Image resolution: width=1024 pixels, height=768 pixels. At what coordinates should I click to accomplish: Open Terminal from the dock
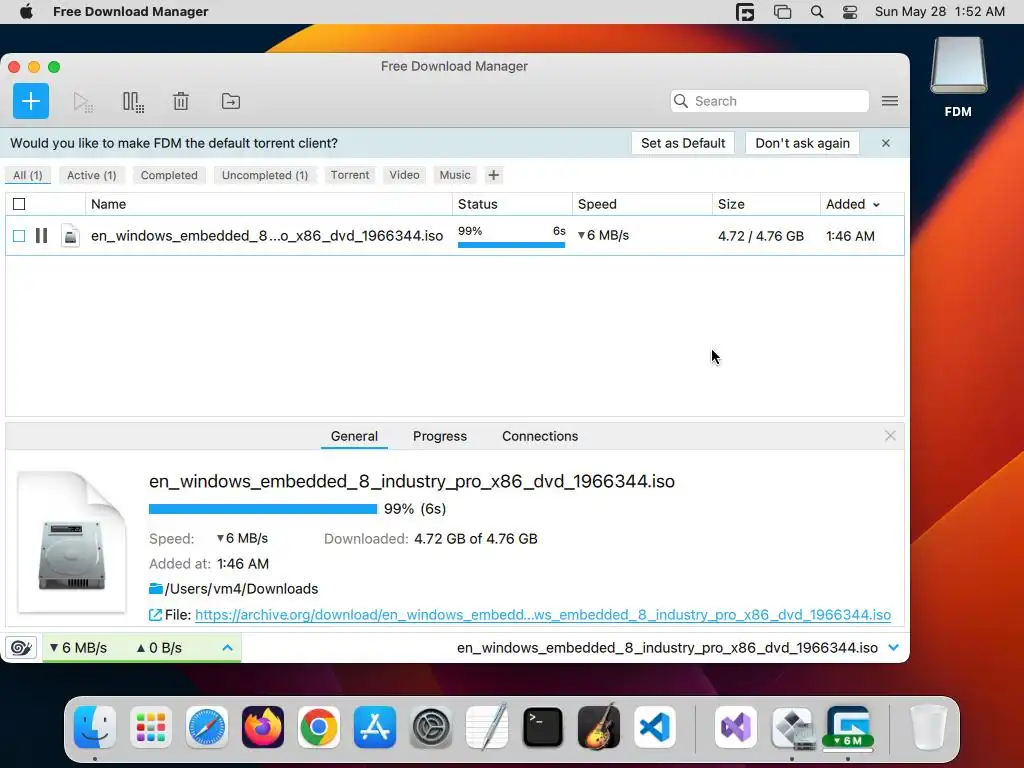543,727
